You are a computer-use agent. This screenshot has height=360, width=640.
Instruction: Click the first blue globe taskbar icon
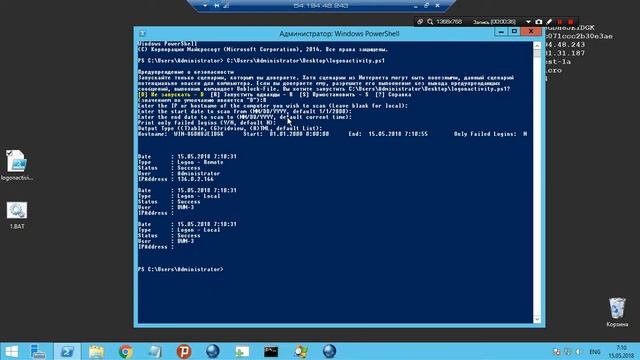[213, 351]
